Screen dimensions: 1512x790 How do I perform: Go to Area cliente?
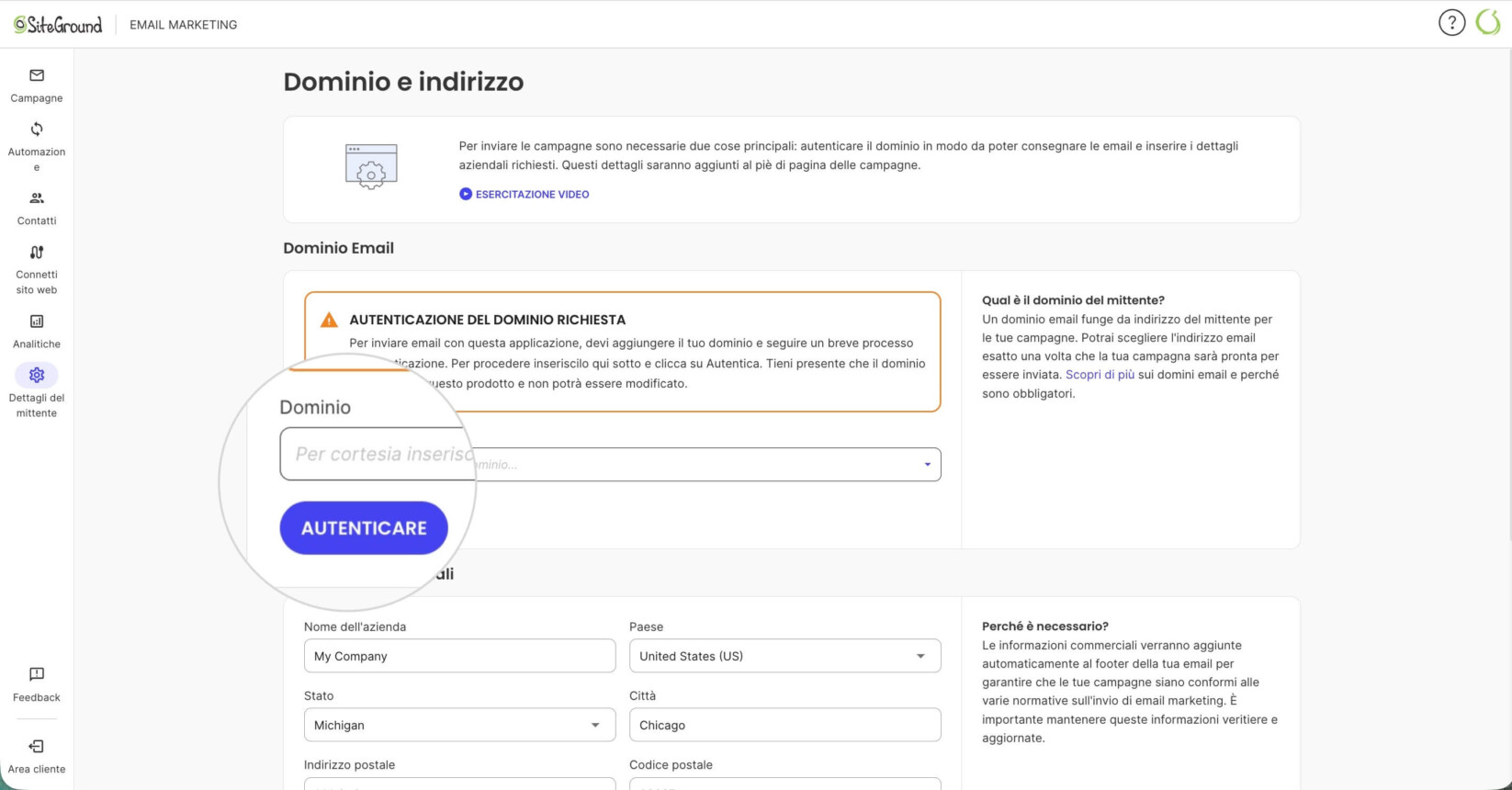click(x=37, y=757)
